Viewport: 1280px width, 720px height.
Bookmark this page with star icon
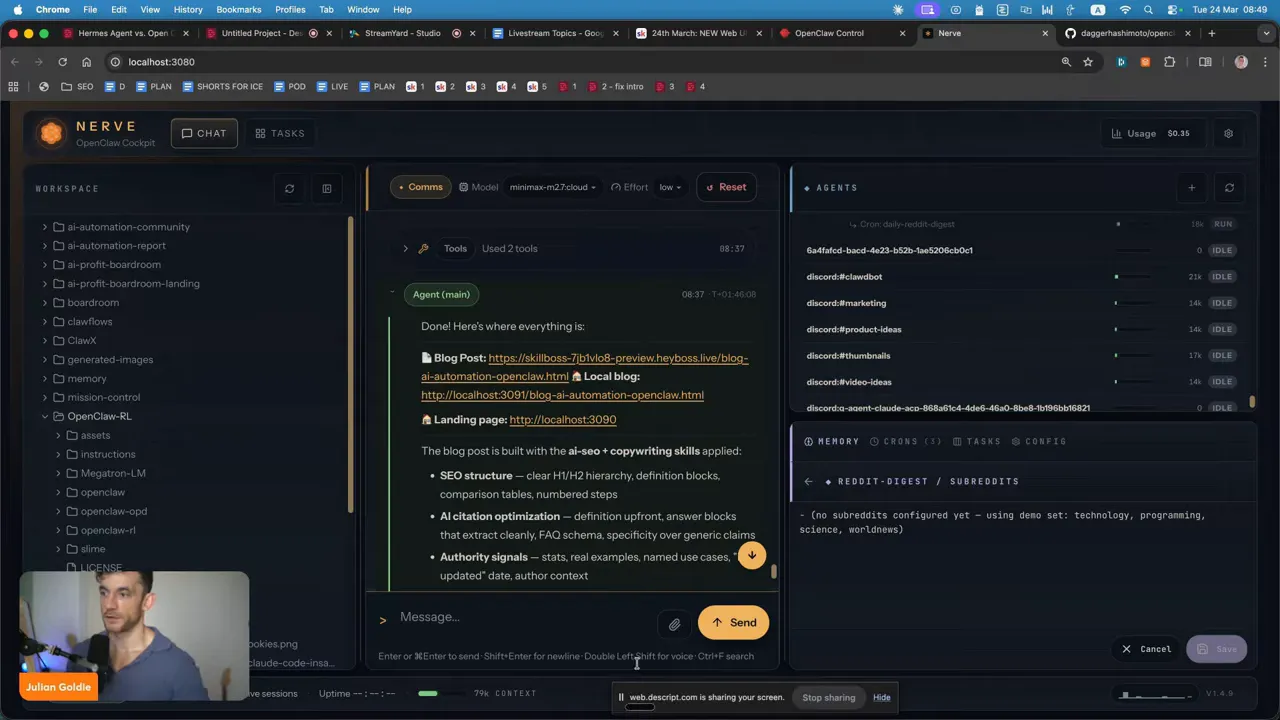point(1088,62)
